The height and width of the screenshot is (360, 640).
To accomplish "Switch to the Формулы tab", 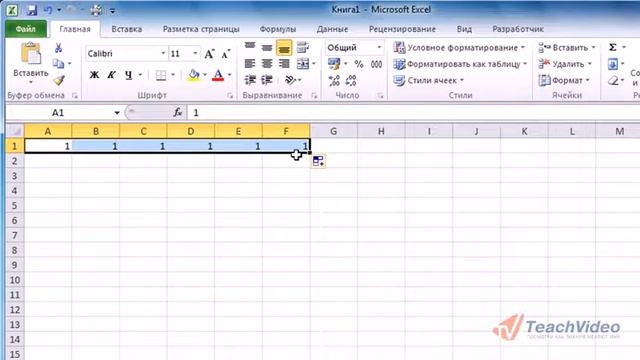I will pyautogui.click(x=278, y=29).
